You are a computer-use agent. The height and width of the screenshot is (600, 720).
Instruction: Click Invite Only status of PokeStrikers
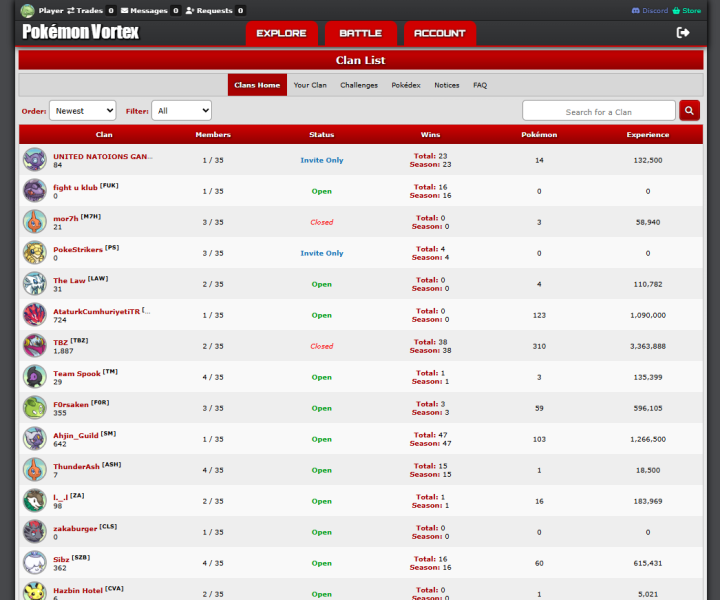click(321, 253)
